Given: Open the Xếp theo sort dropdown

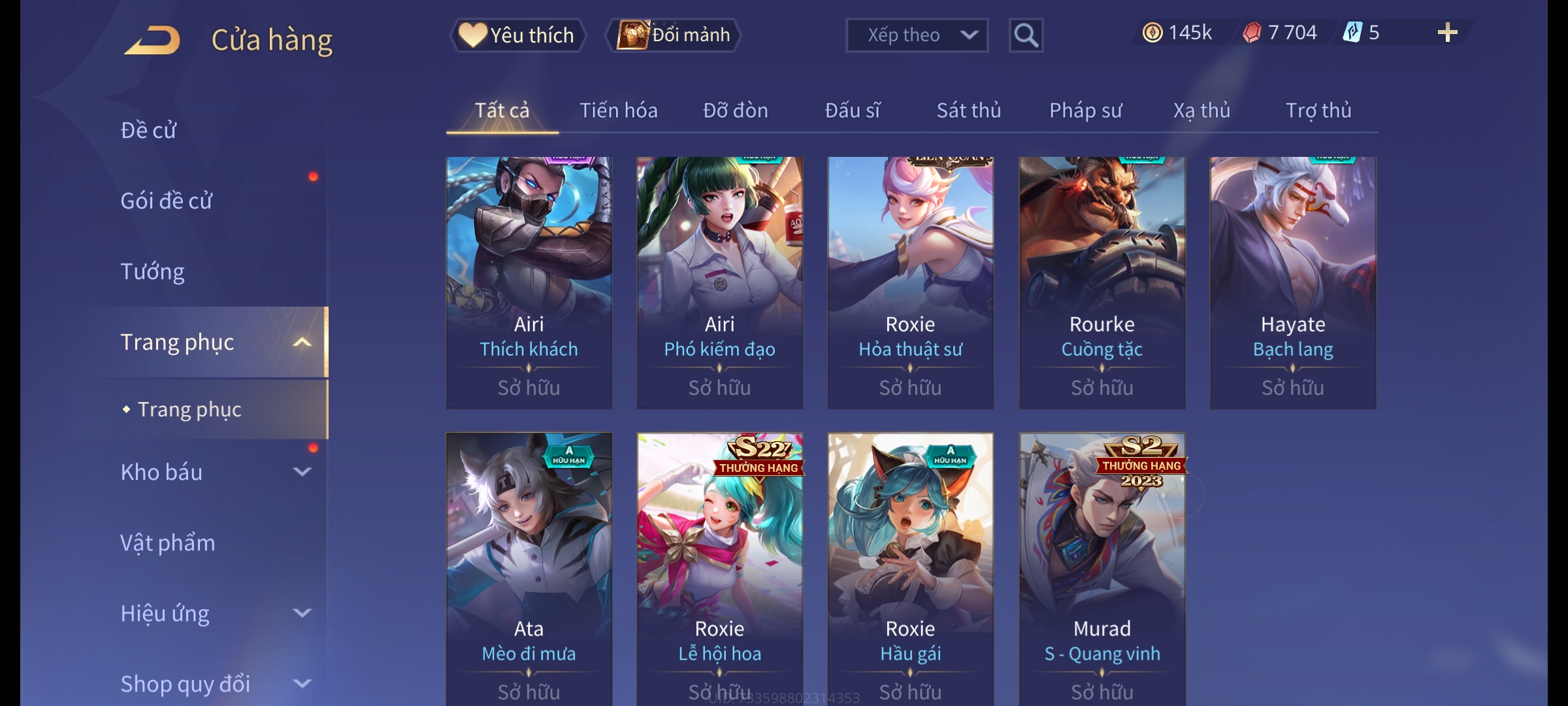Looking at the screenshot, I should click(x=917, y=35).
